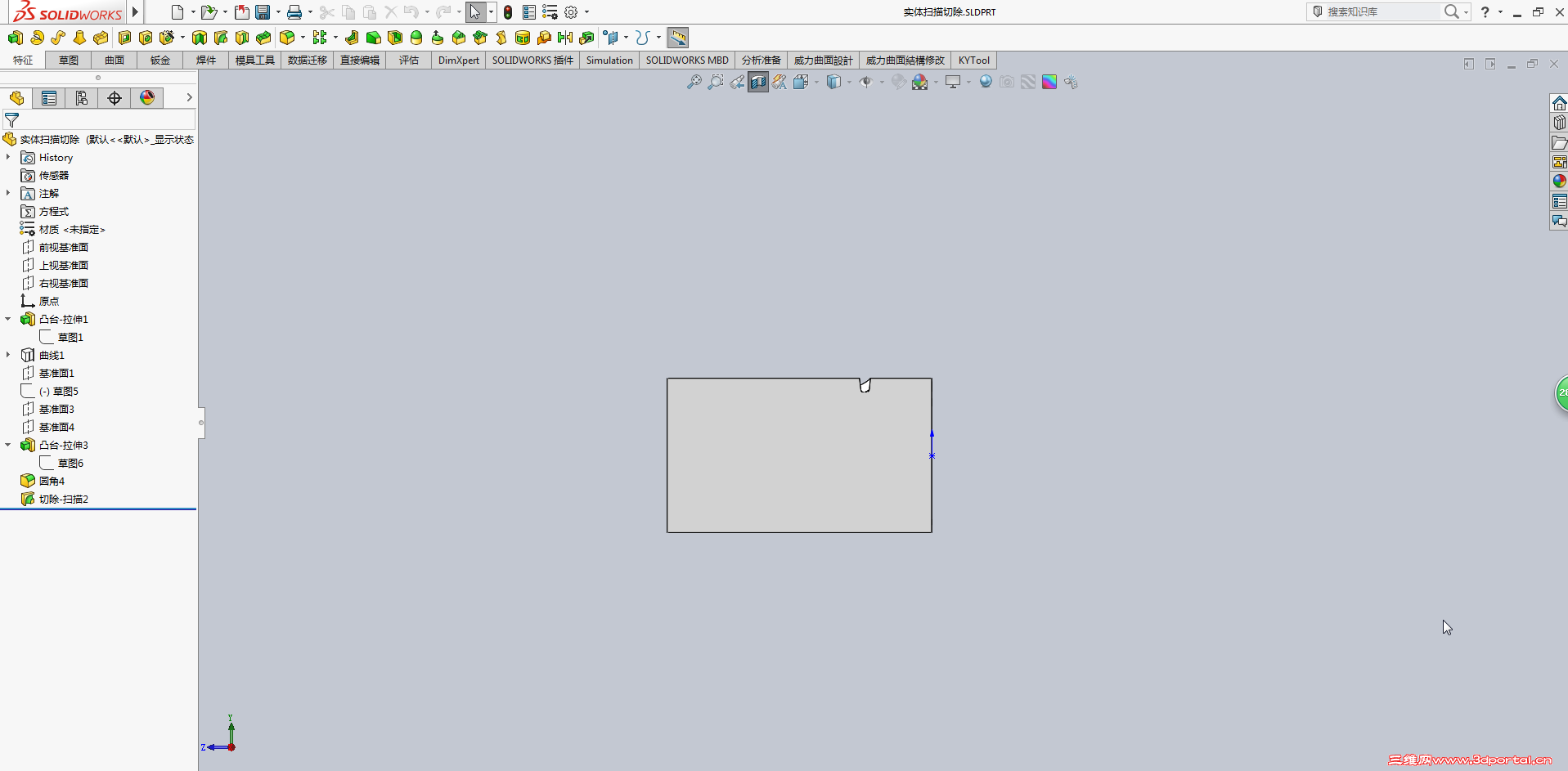Viewport: 1568px width, 771px height.
Task: Click the Rebuild traffic light icon
Action: pyautogui.click(x=508, y=12)
